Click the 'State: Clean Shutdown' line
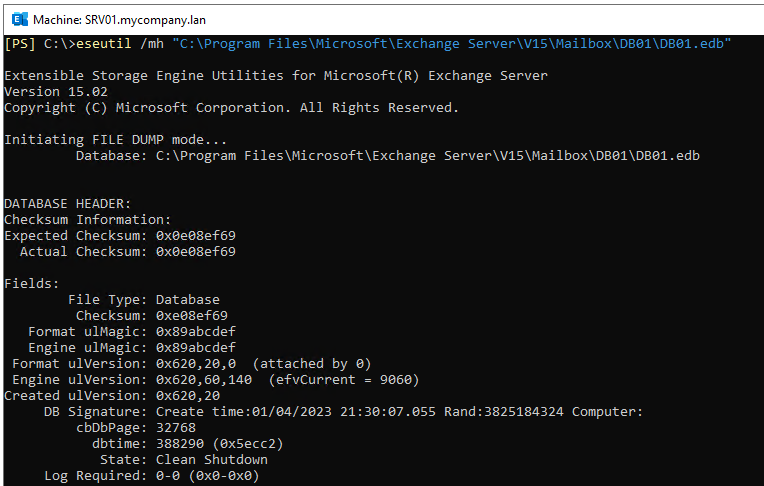Image resolution: width=764 pixels, height=486 pixels. (x=184, y=460)
